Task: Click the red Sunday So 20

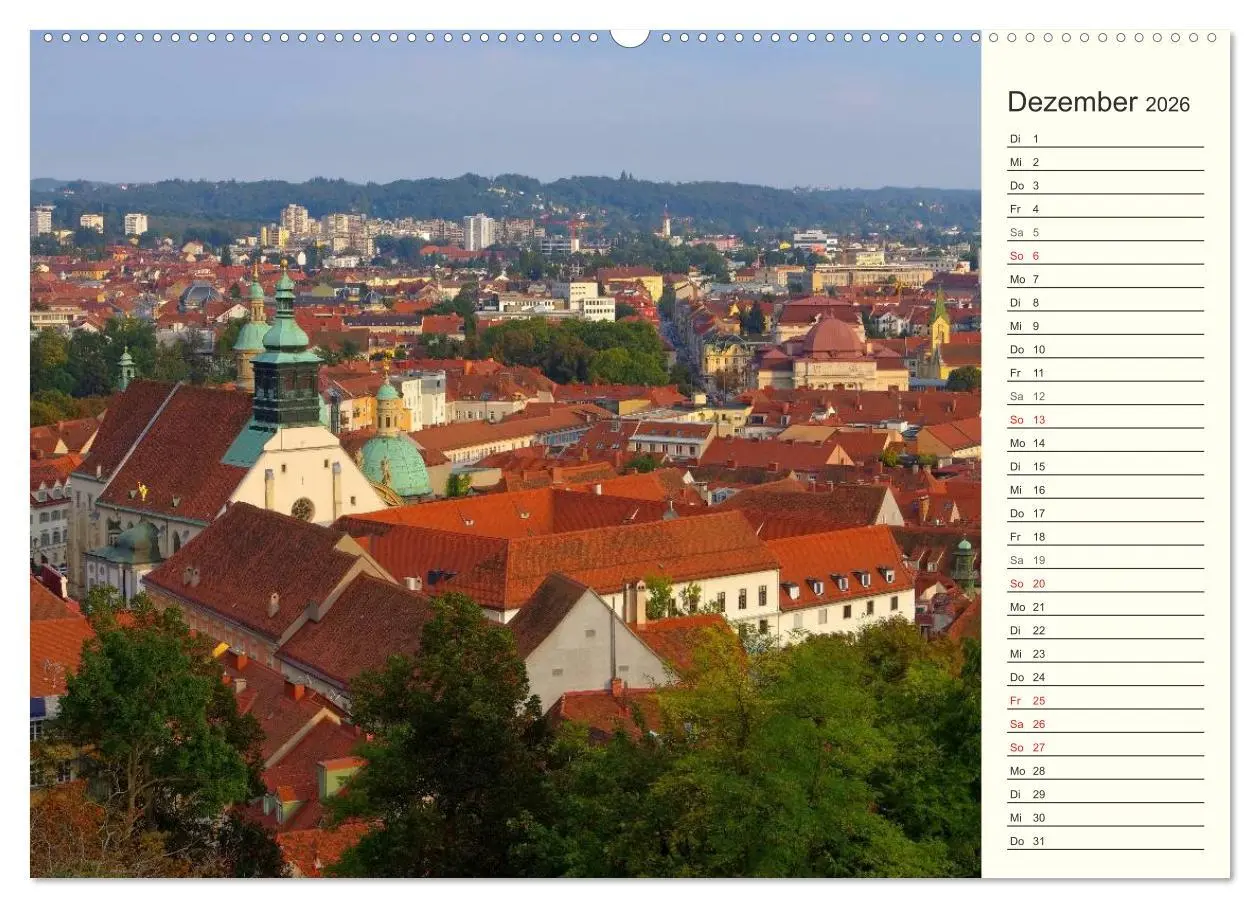Action: pyautogui.click(x=1024, y=583)
